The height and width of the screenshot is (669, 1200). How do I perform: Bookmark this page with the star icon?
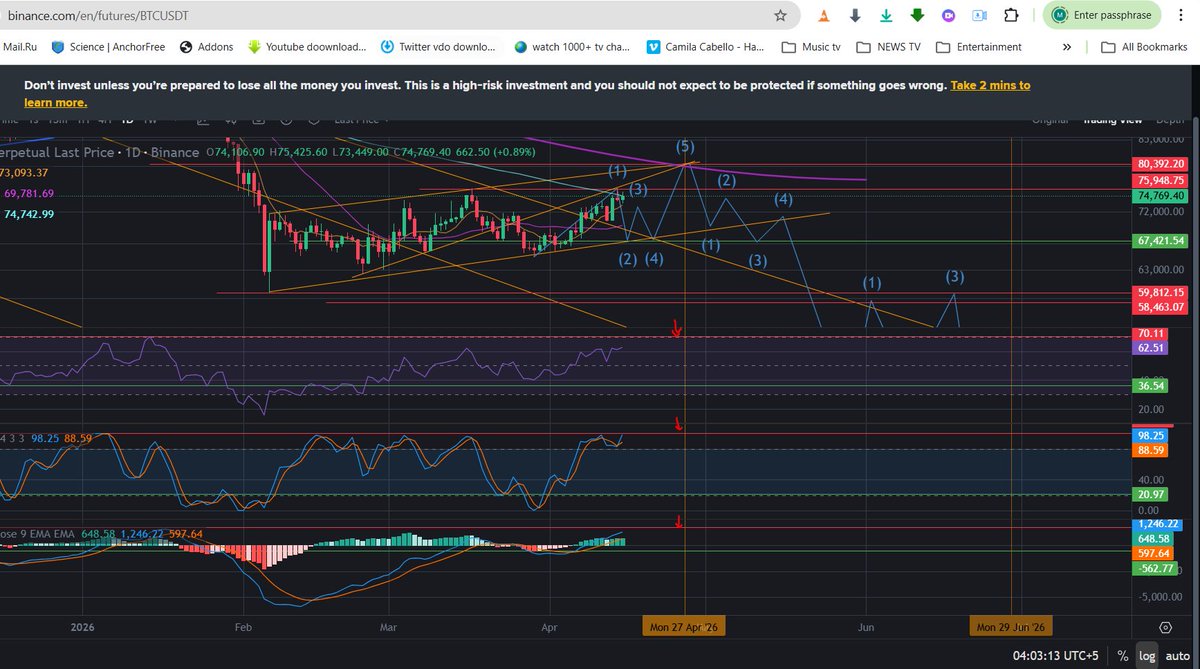780,16
